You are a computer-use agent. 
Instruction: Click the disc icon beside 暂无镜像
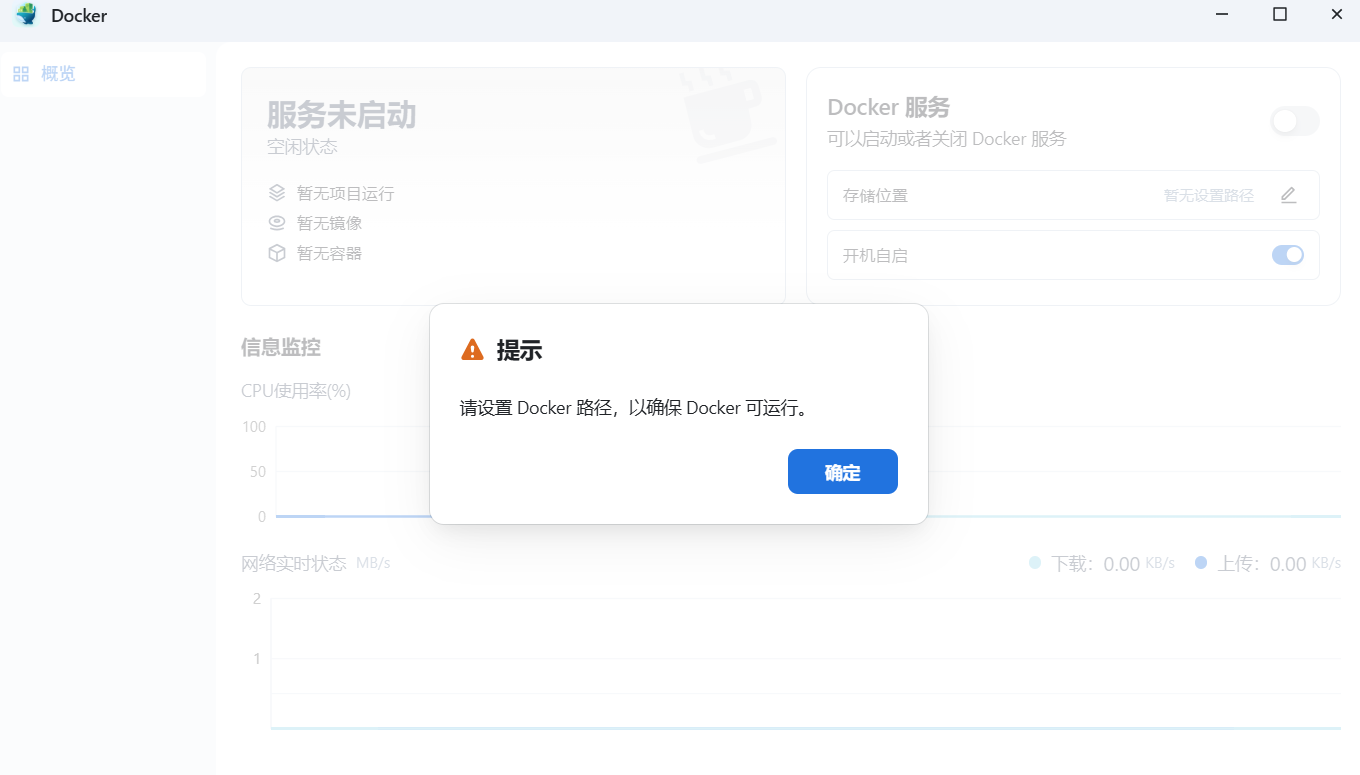pos(277,223)
